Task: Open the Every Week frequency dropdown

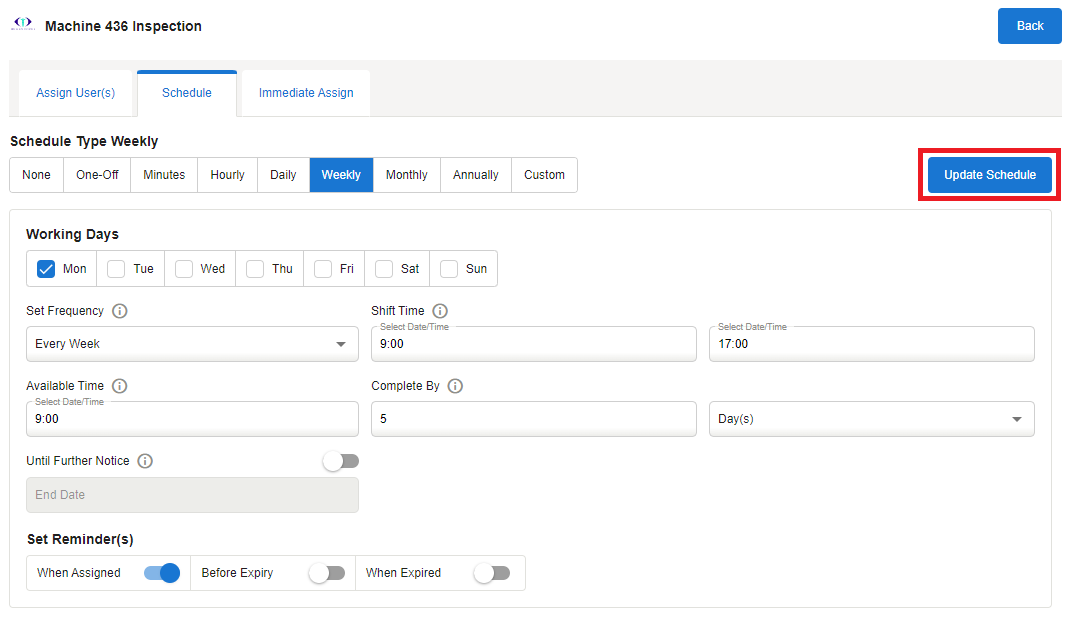Action: point(192,344)
